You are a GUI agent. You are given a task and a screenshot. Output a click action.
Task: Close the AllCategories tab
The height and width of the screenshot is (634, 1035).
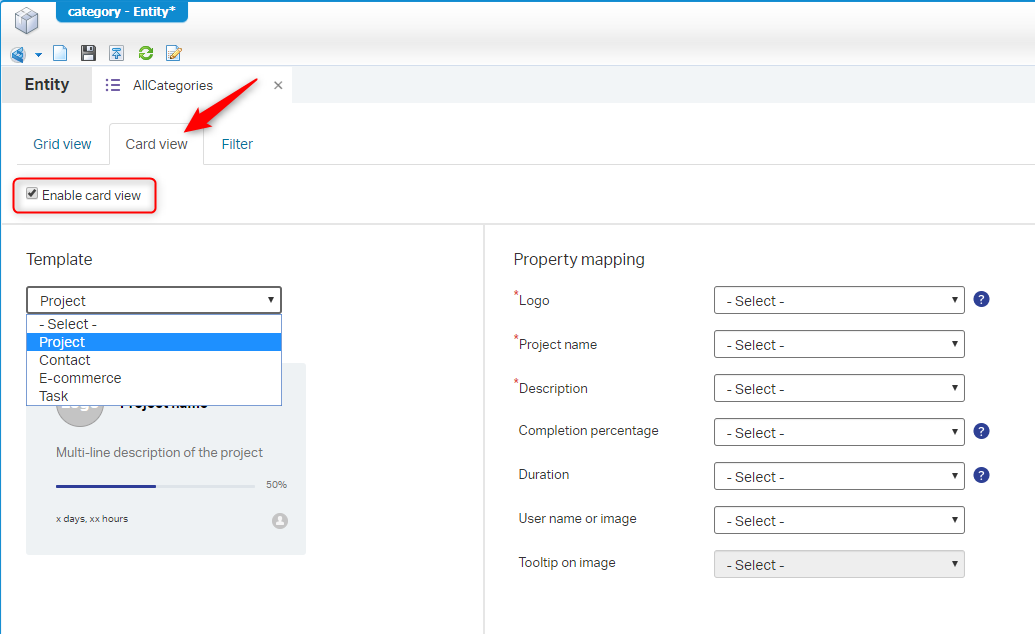tap(278, 85)
